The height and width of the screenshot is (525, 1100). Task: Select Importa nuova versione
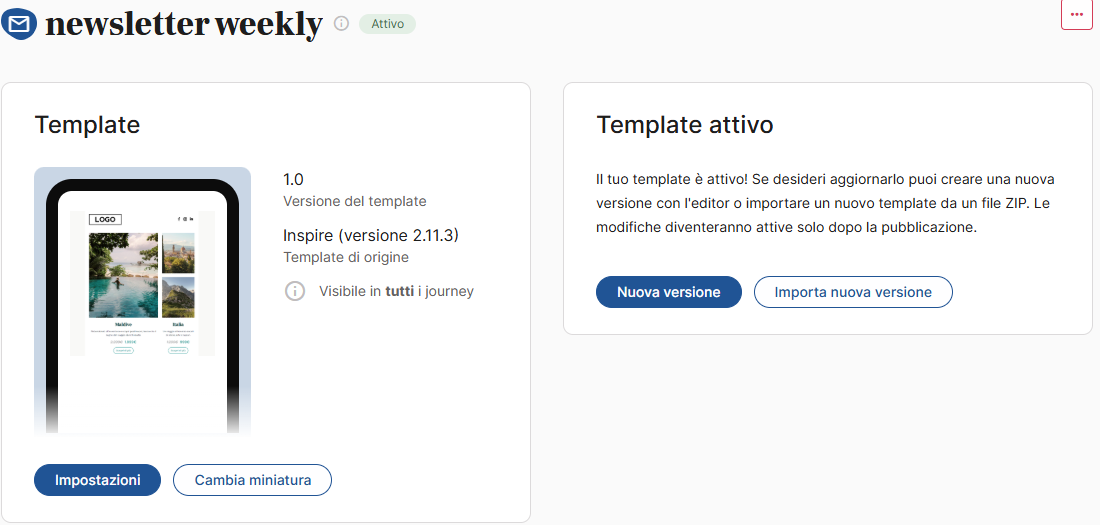[853, 292]
